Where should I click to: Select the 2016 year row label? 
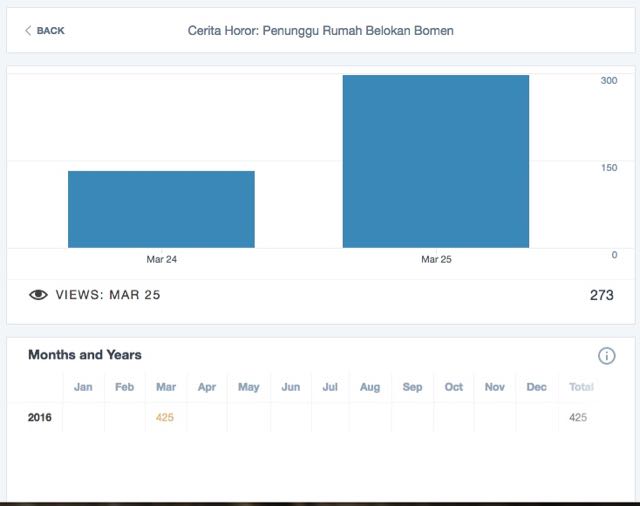click(x=40, y=417)
